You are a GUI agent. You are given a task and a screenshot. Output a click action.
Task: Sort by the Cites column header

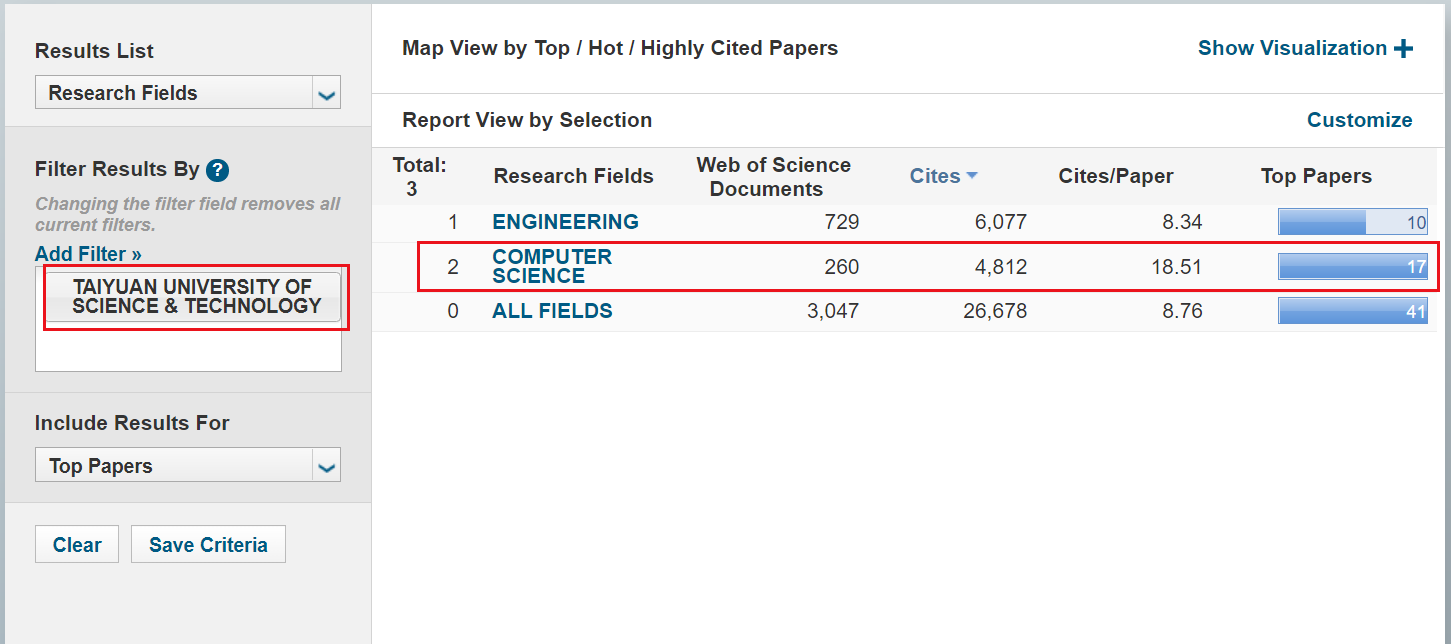[934, 176]
